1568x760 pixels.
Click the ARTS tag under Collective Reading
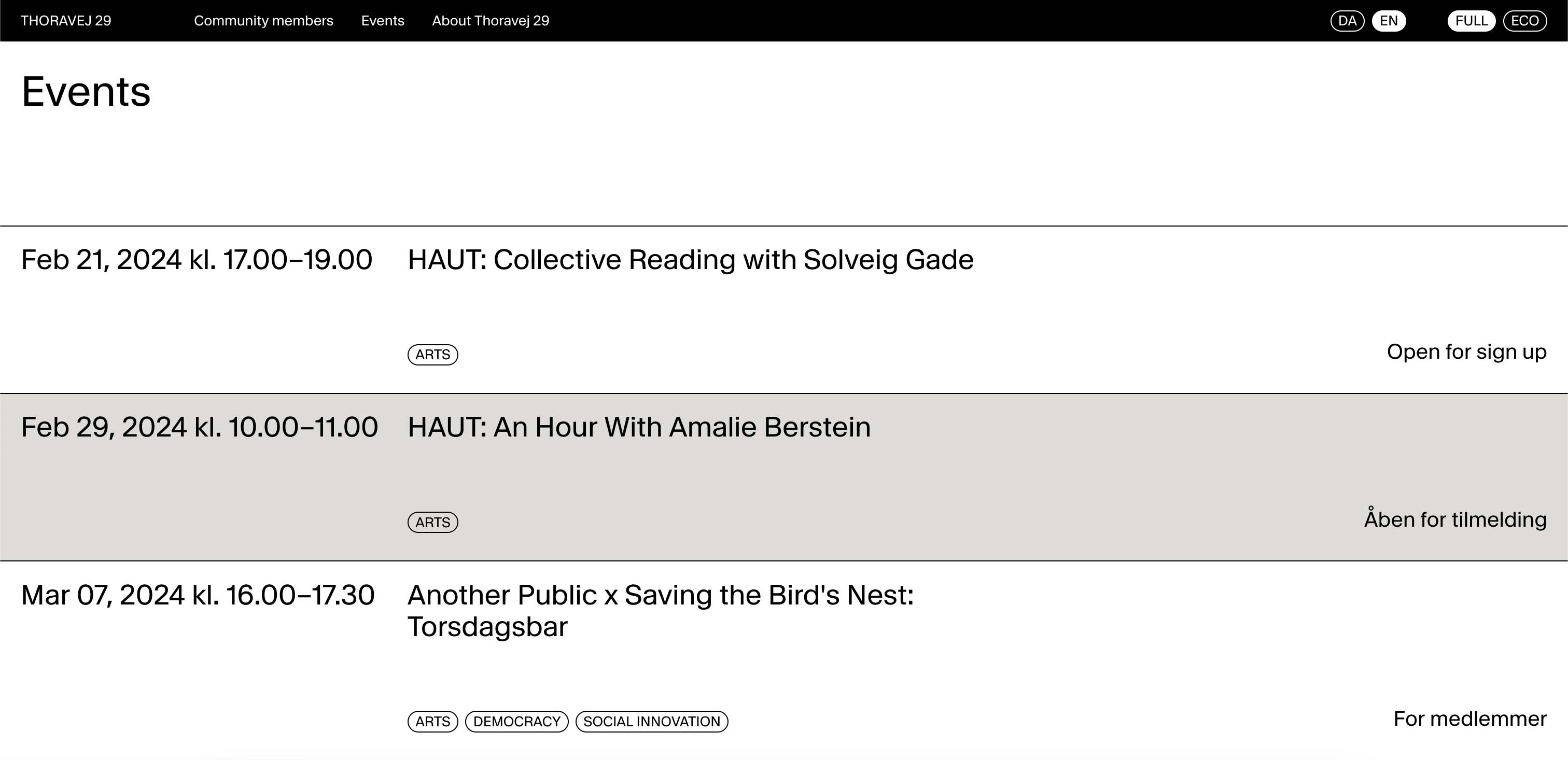click(x=433, y=355)
